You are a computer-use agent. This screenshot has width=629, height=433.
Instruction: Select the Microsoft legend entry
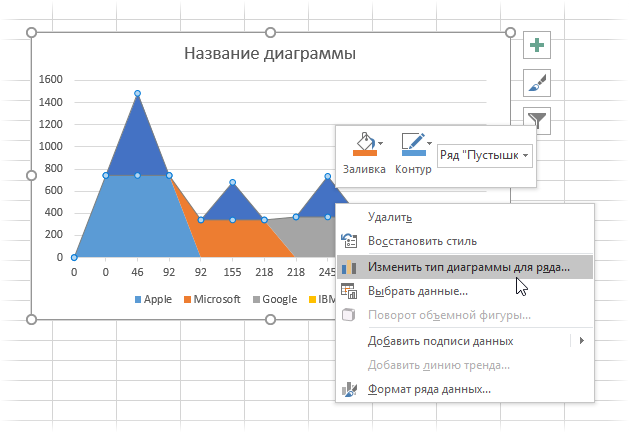pos(212,299)
